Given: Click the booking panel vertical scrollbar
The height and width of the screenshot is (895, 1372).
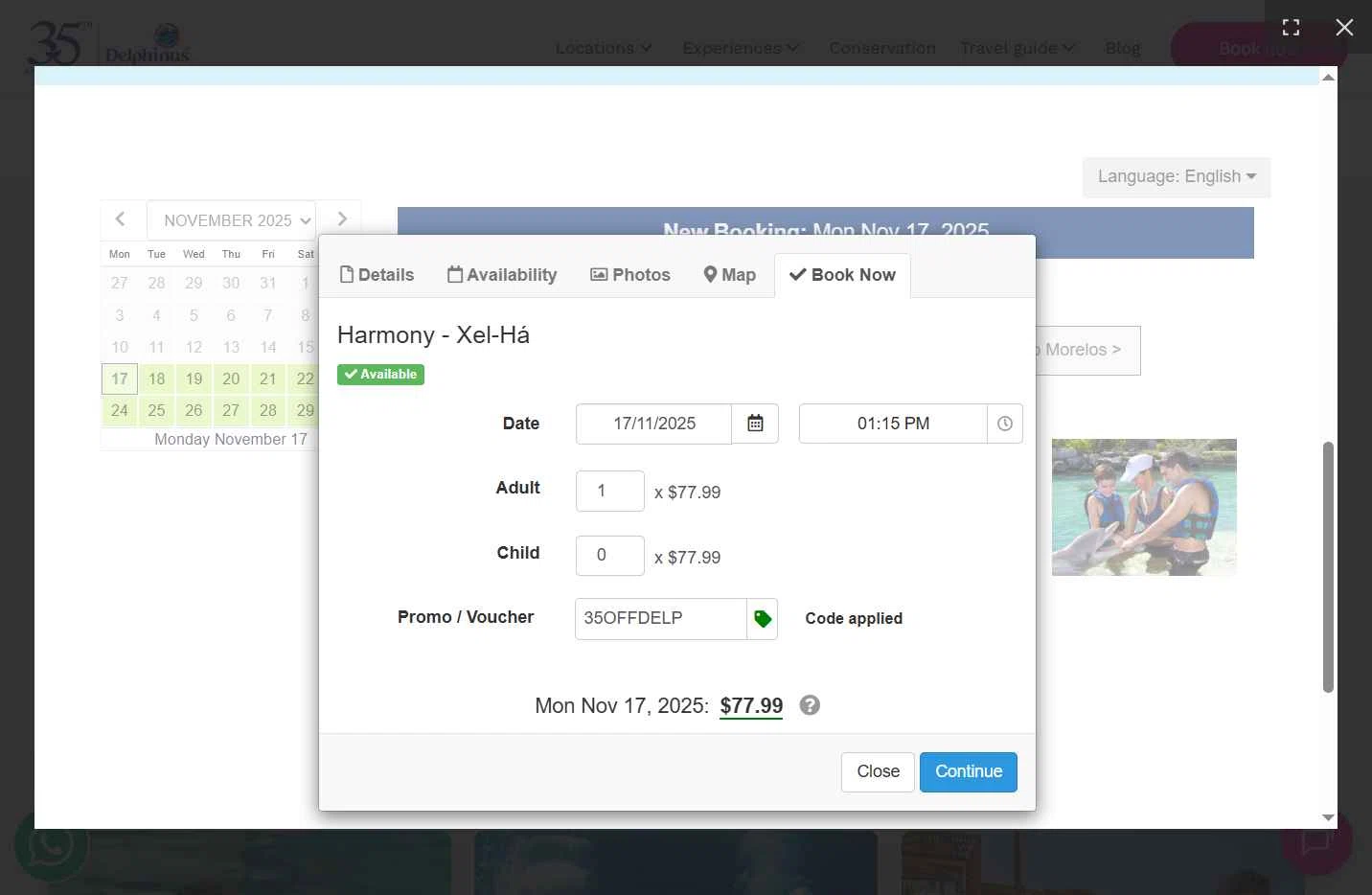Looking at the screenshot, I should point(1328,566).
